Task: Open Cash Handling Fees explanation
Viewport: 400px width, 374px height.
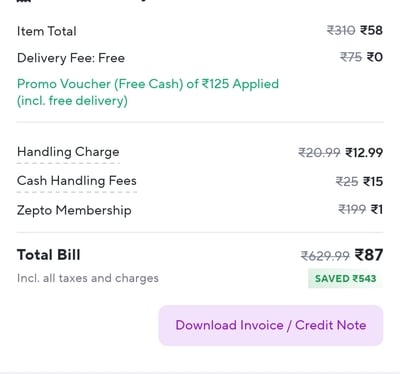Action: (77, 181)
